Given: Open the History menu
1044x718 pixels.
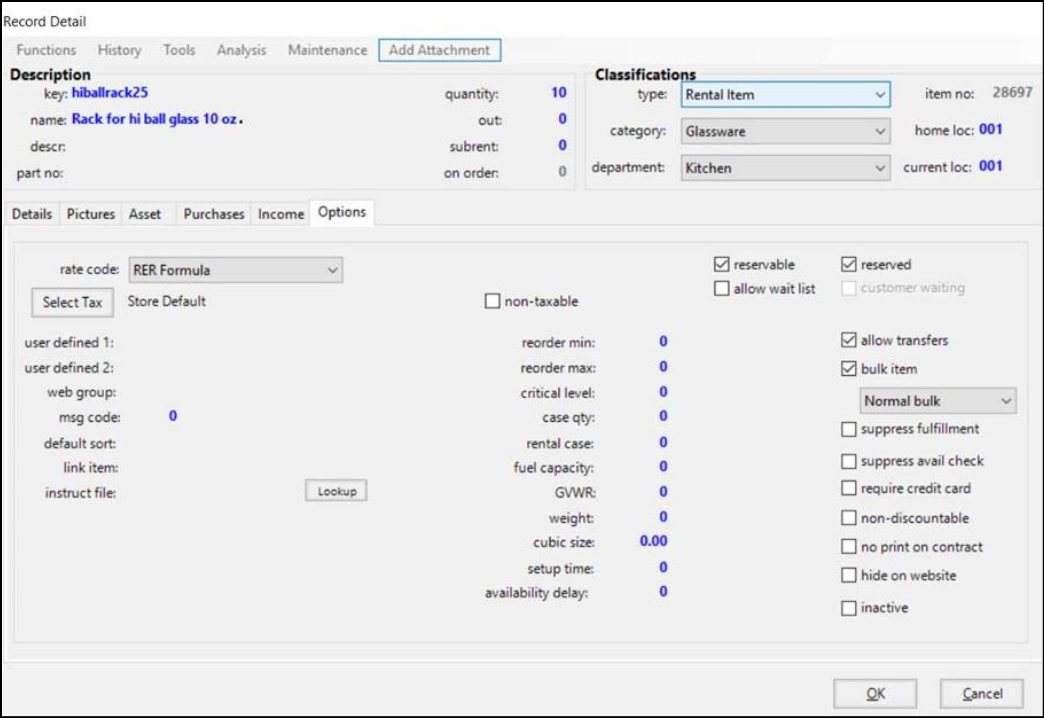Looking at the screenshot, I should pos(119,50).
